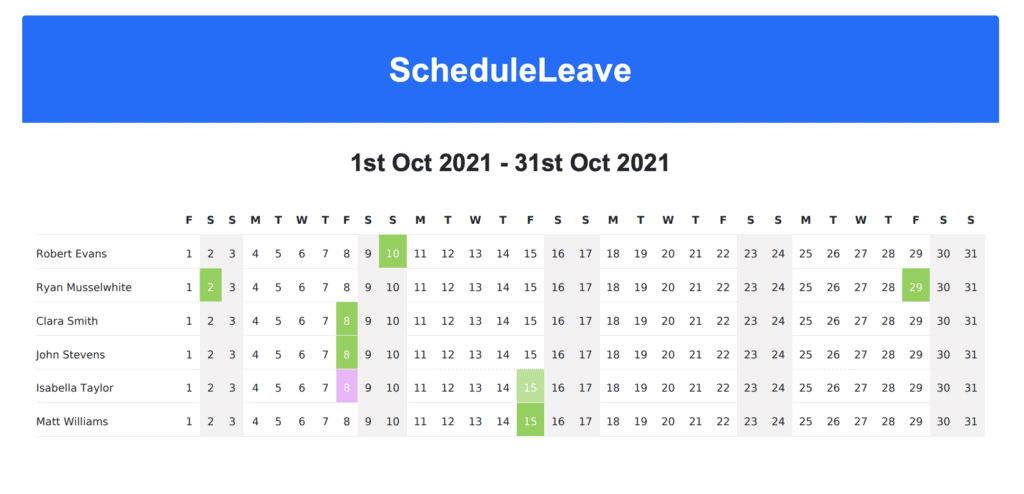Click day 31 in Robert Evans' row
The height and width of the screenshot is (494, 1024).
[970, 254]
